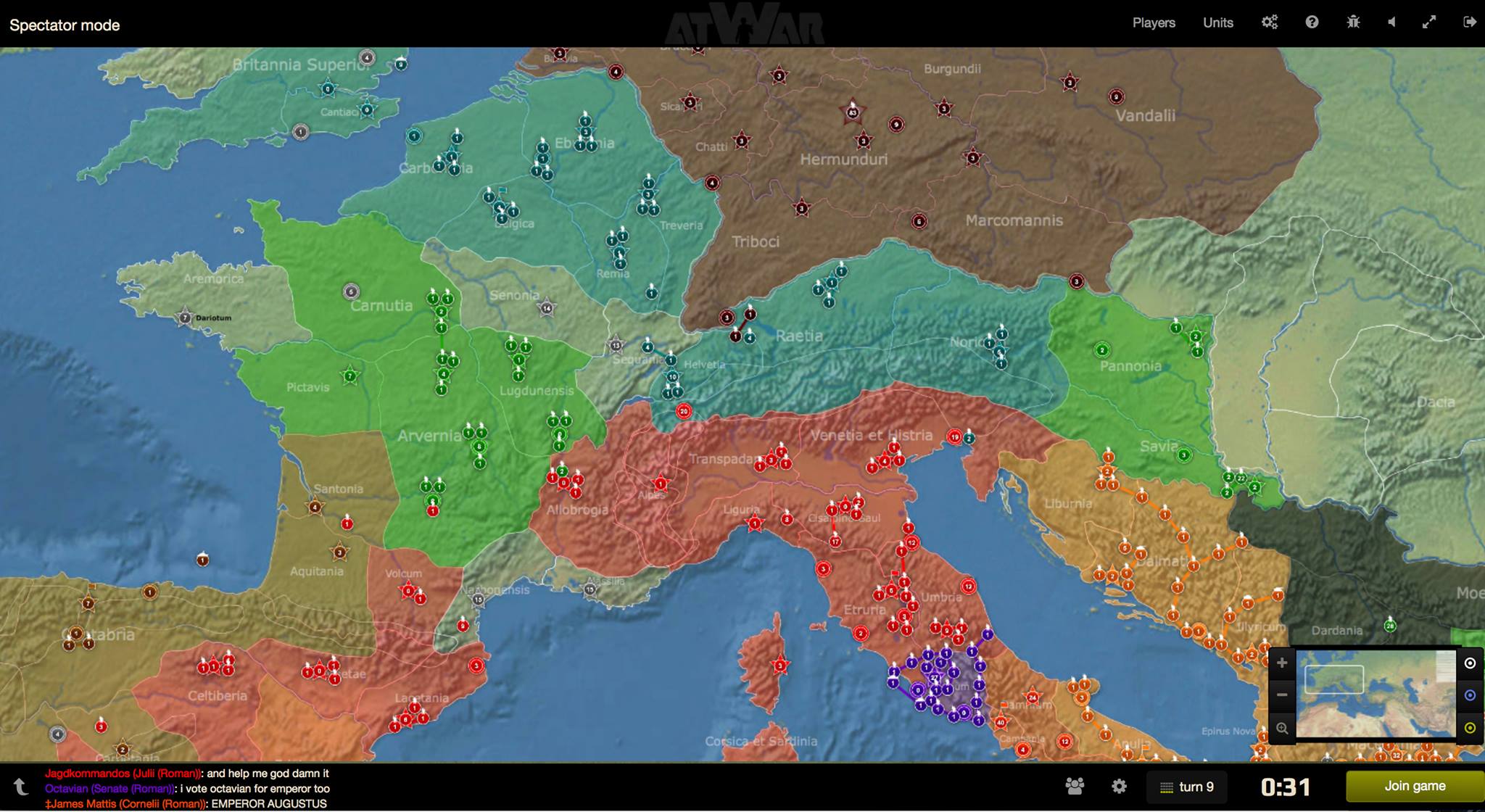Select the green unit 3 in Savia

click(x=1184, y=455)
